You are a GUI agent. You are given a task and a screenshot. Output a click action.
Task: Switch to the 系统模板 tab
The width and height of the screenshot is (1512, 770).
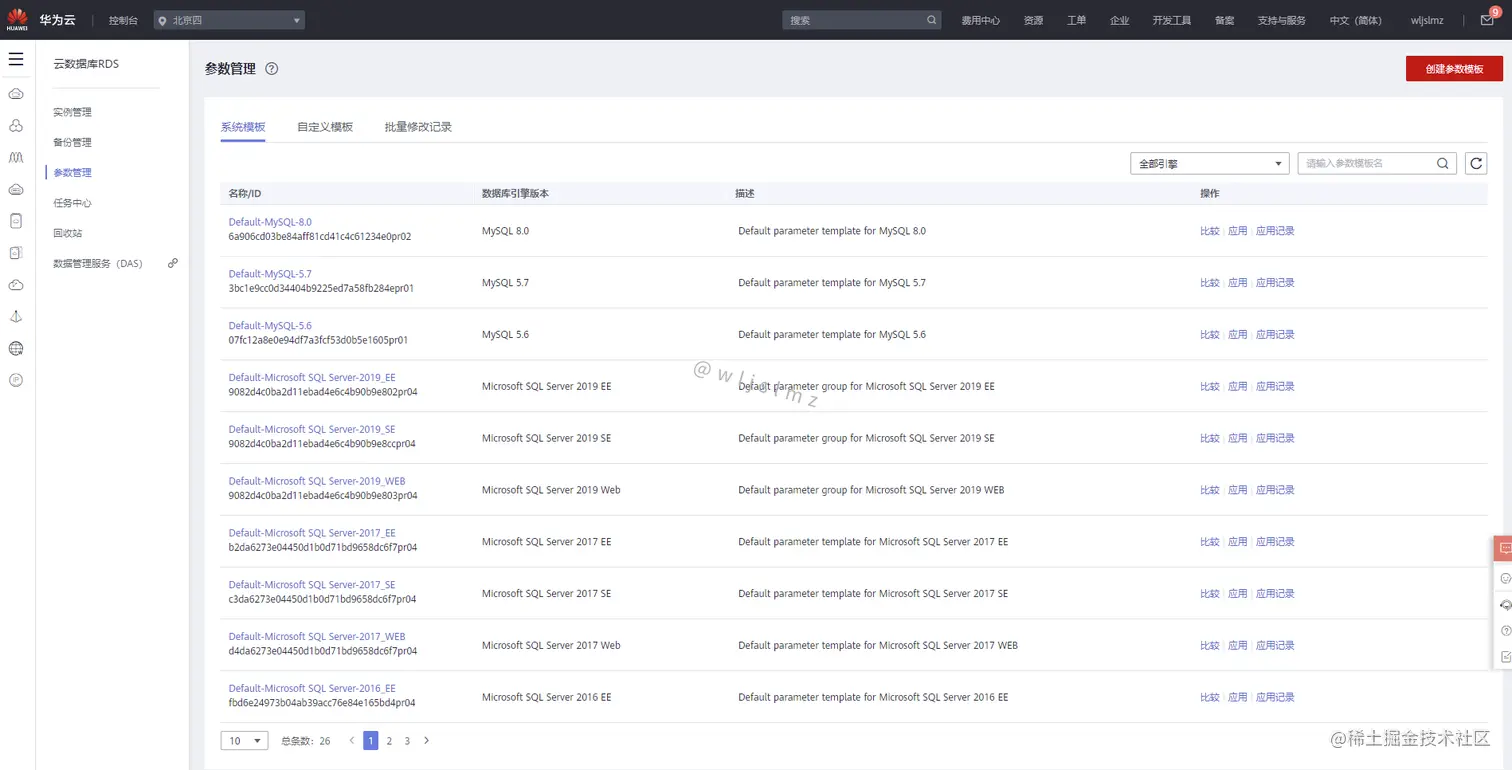[x=243, y=127]
